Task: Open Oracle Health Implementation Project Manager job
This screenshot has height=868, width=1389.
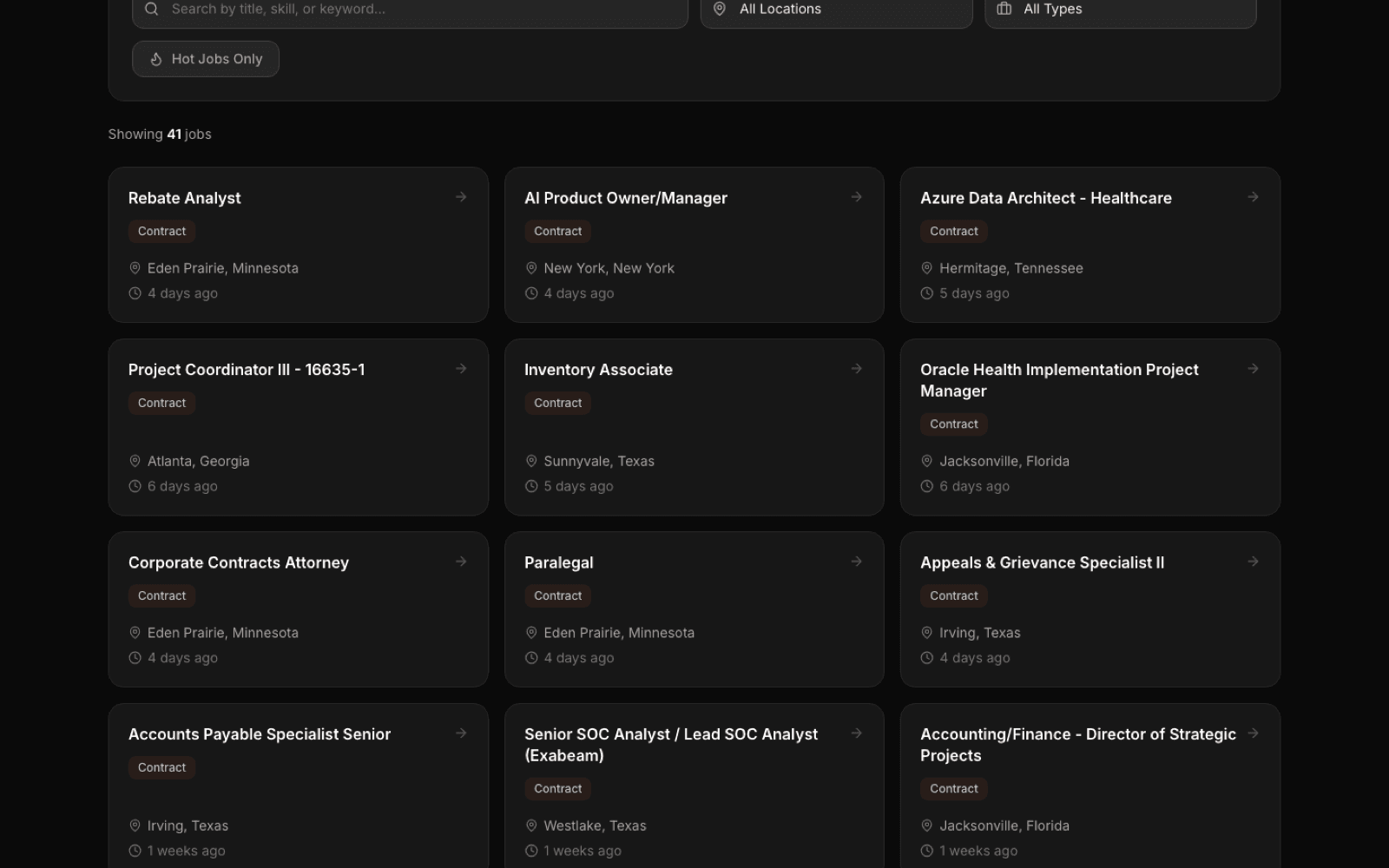Action: click(x=1059, y=380)
